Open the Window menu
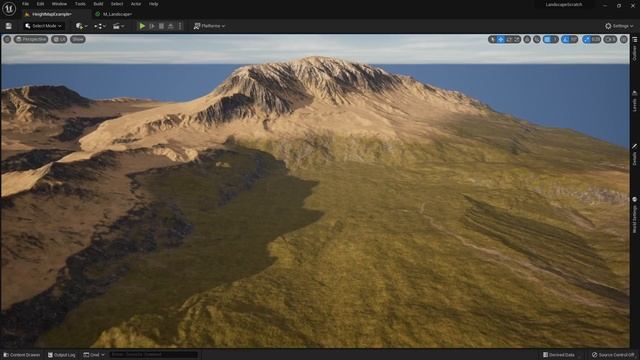The height and width of the screenshot is (360, 640). 59,4
